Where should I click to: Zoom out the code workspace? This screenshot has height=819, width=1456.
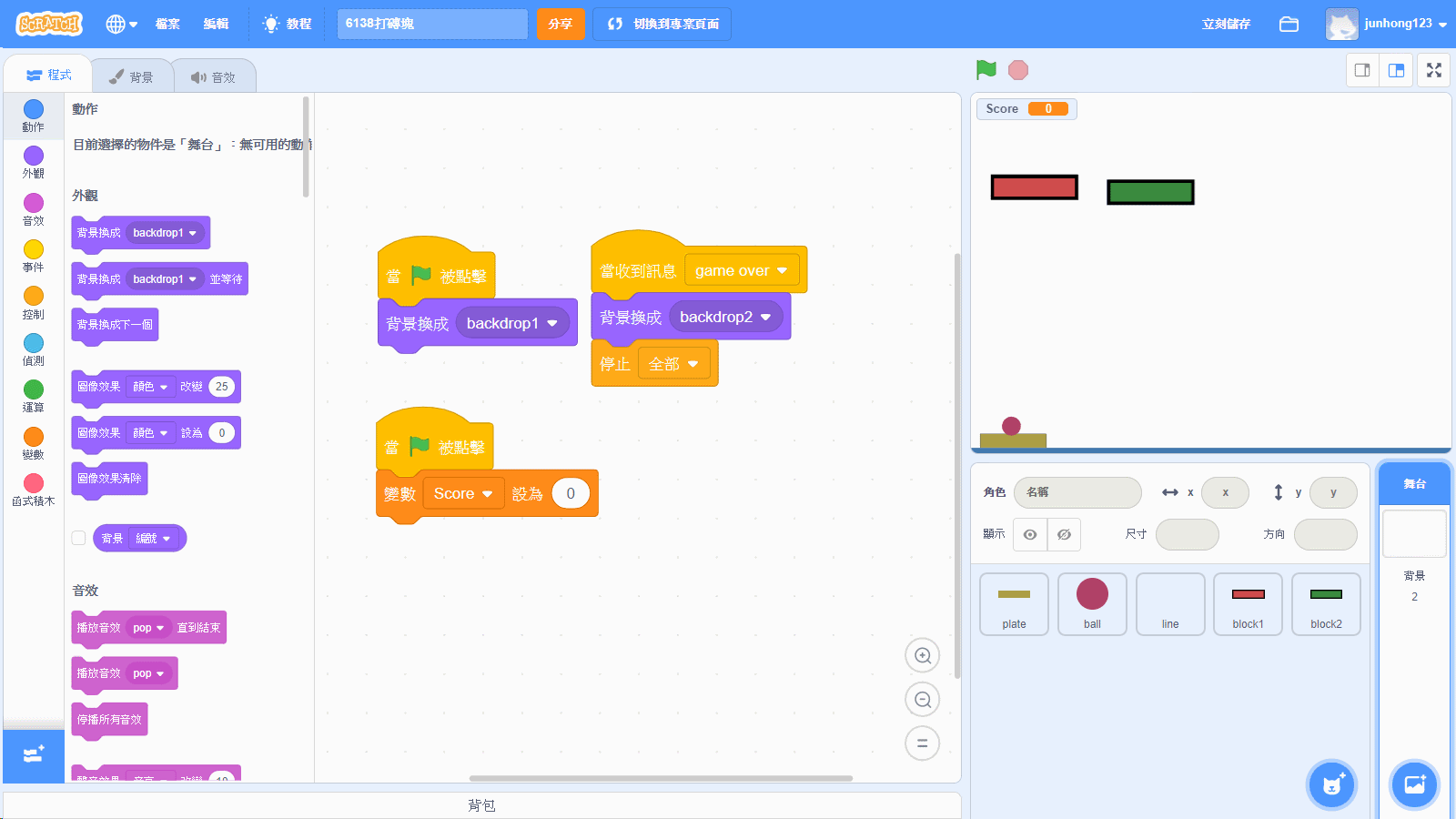[922, 699]
